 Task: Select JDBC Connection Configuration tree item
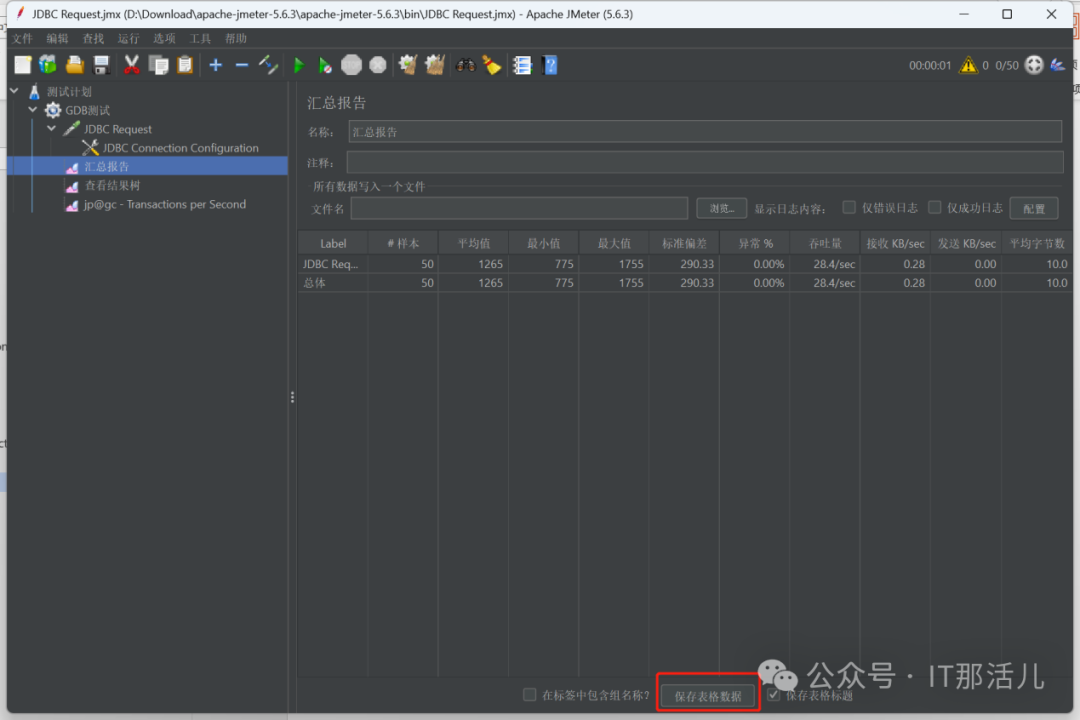180,147
